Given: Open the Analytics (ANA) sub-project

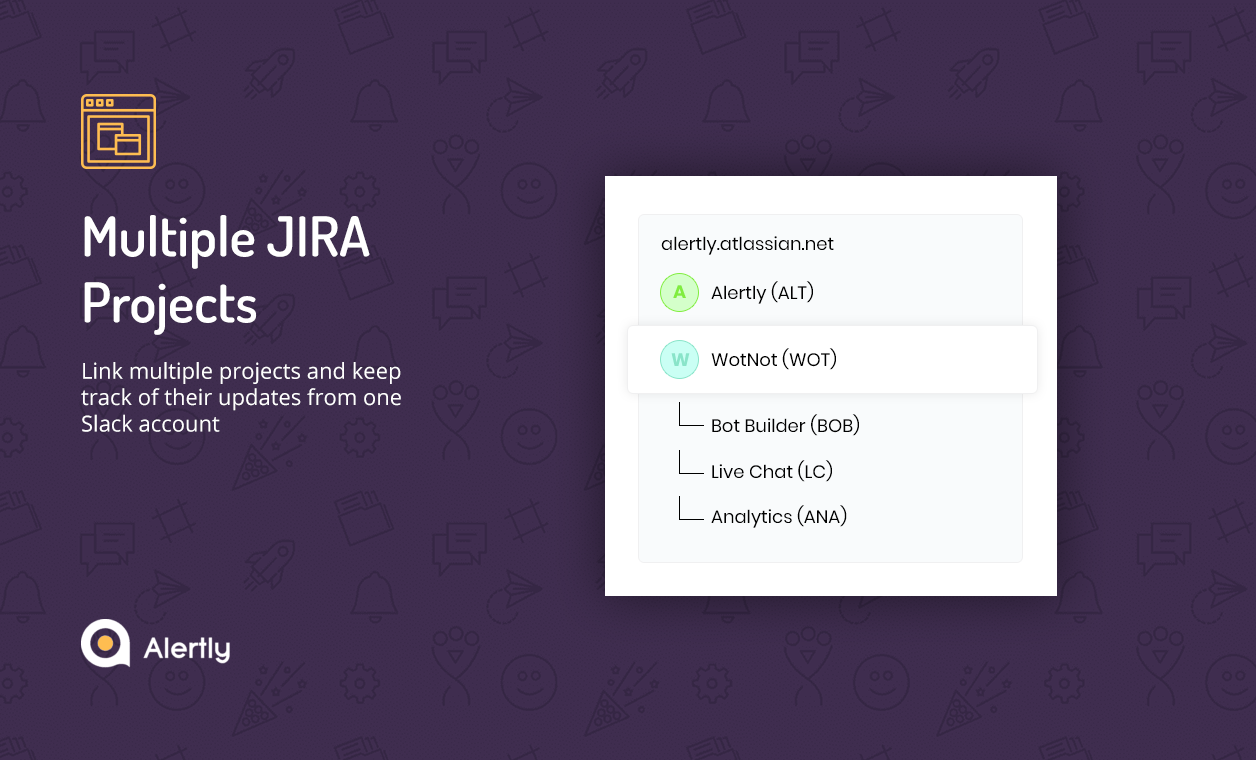Looking at the screenshot, I should (x=779, y=517).
